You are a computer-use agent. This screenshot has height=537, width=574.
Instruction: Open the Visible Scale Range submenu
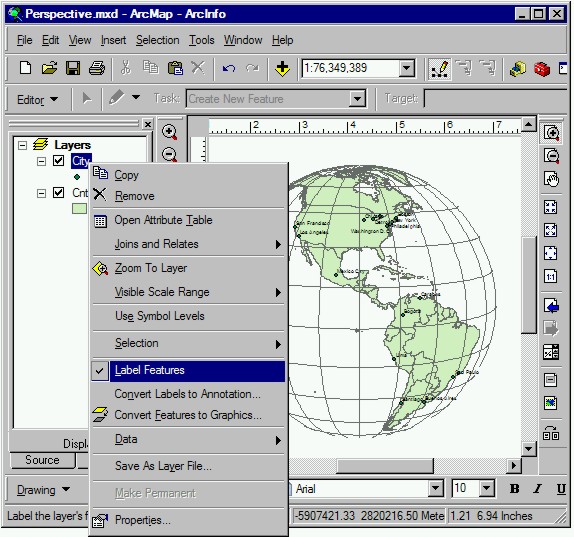click(x=188, y=292)
